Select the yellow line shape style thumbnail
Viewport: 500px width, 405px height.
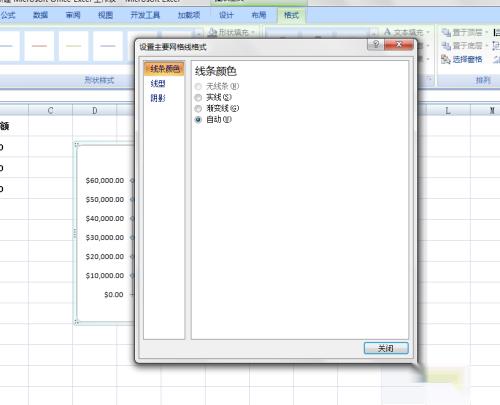73,46
